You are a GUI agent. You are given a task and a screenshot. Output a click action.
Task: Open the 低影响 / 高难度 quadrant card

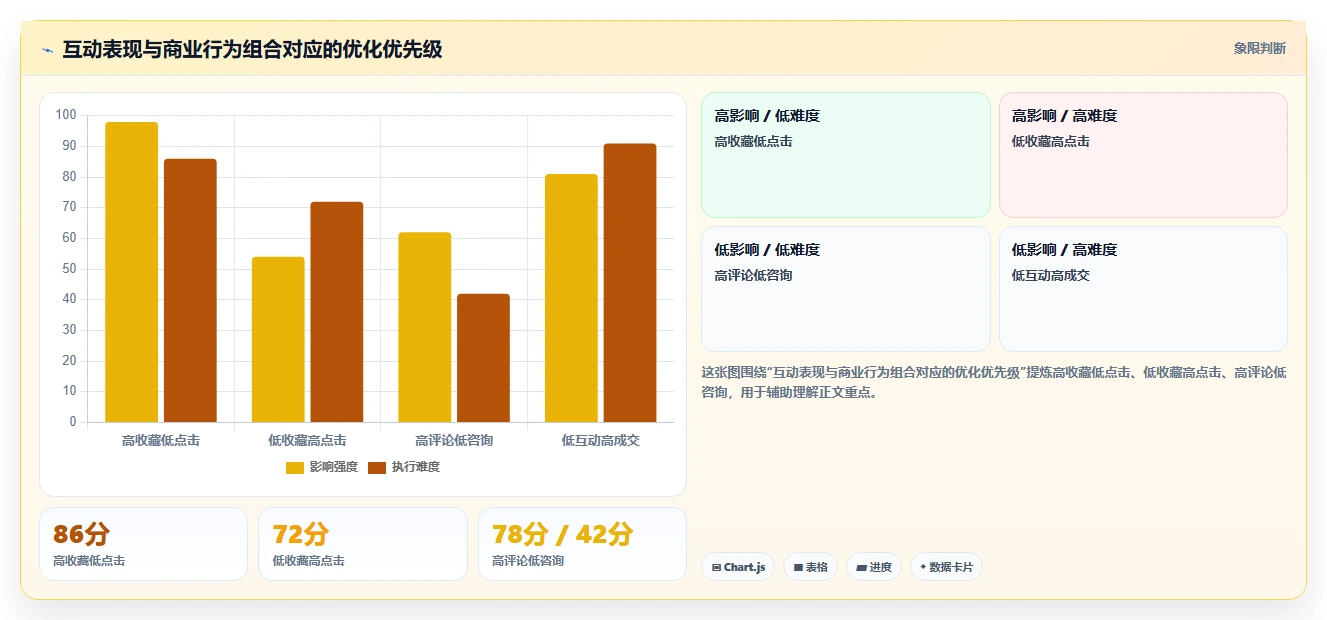pos(1143,289)
